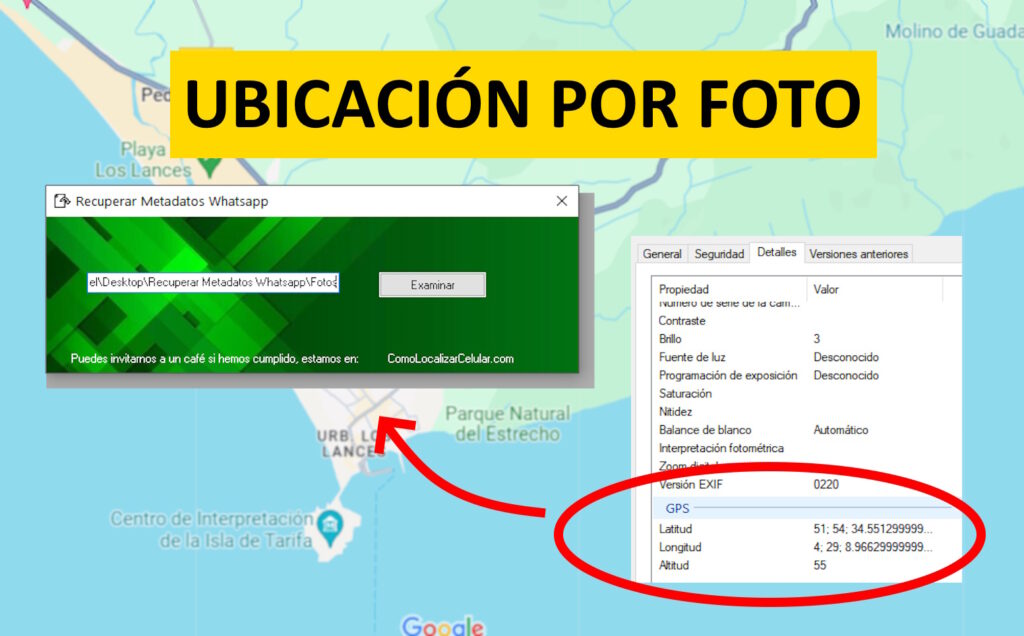Click the Valor column header

[x=826, y=289]
